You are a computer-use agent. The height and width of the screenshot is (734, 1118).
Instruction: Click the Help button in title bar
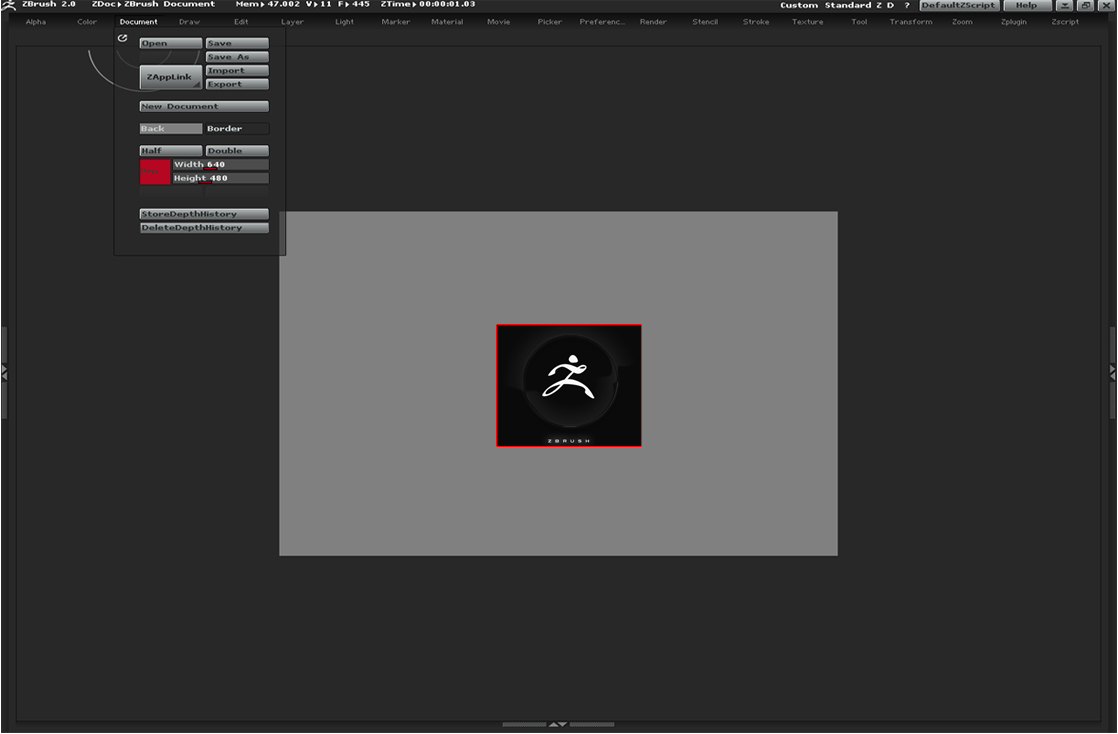pos(1027,5)
